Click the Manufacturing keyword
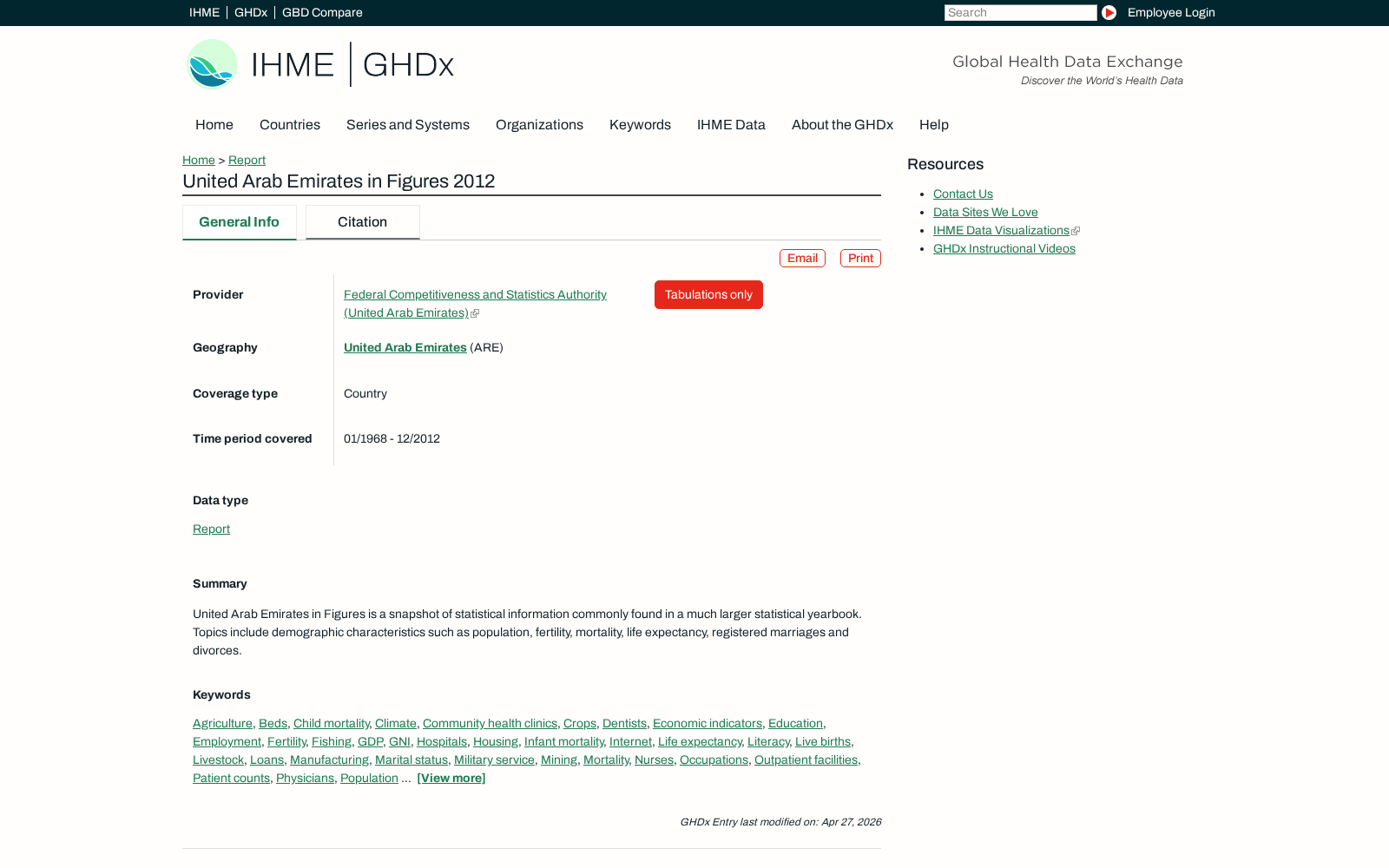This screenshot has width=1389, height=868. 329,759
